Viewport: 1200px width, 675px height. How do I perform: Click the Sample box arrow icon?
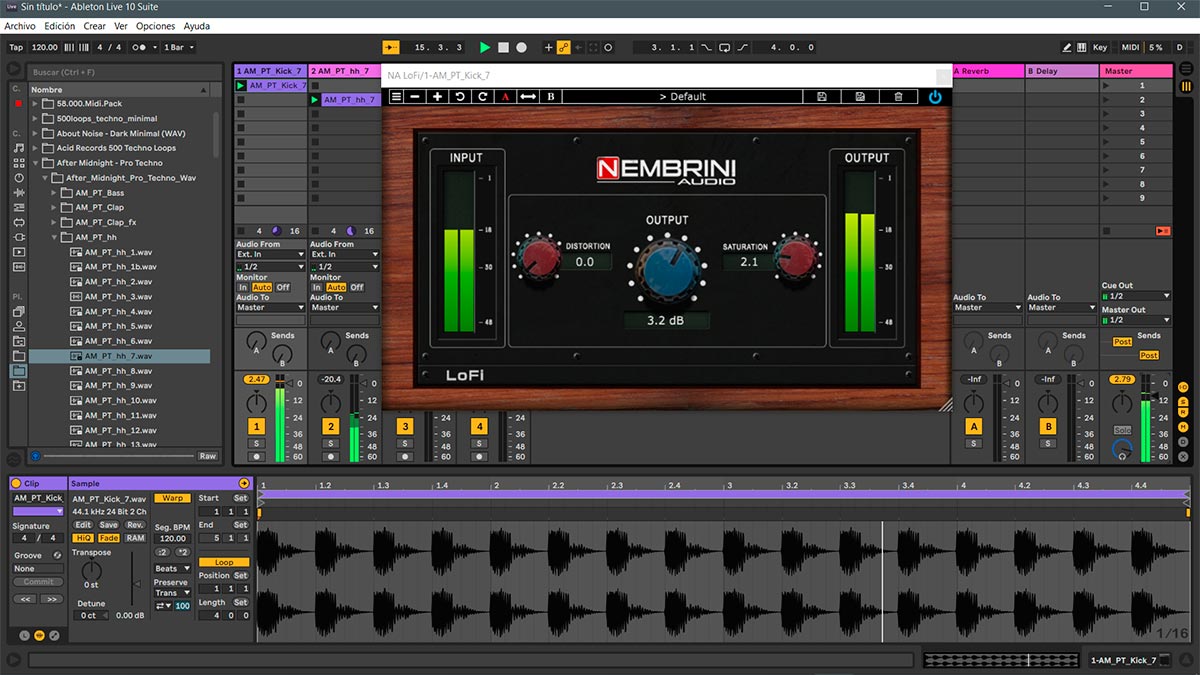pos(244,484)
